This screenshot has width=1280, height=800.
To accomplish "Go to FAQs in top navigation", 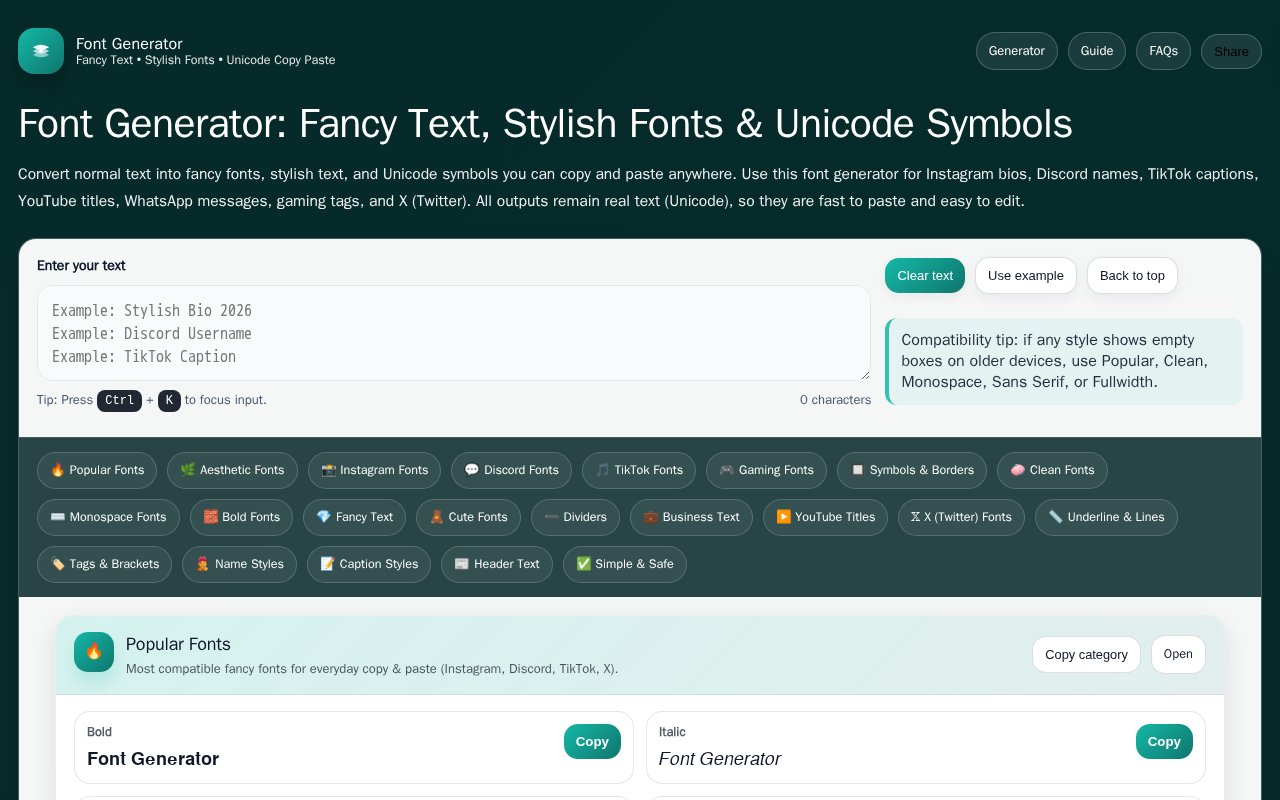I will pos(1163,51).
